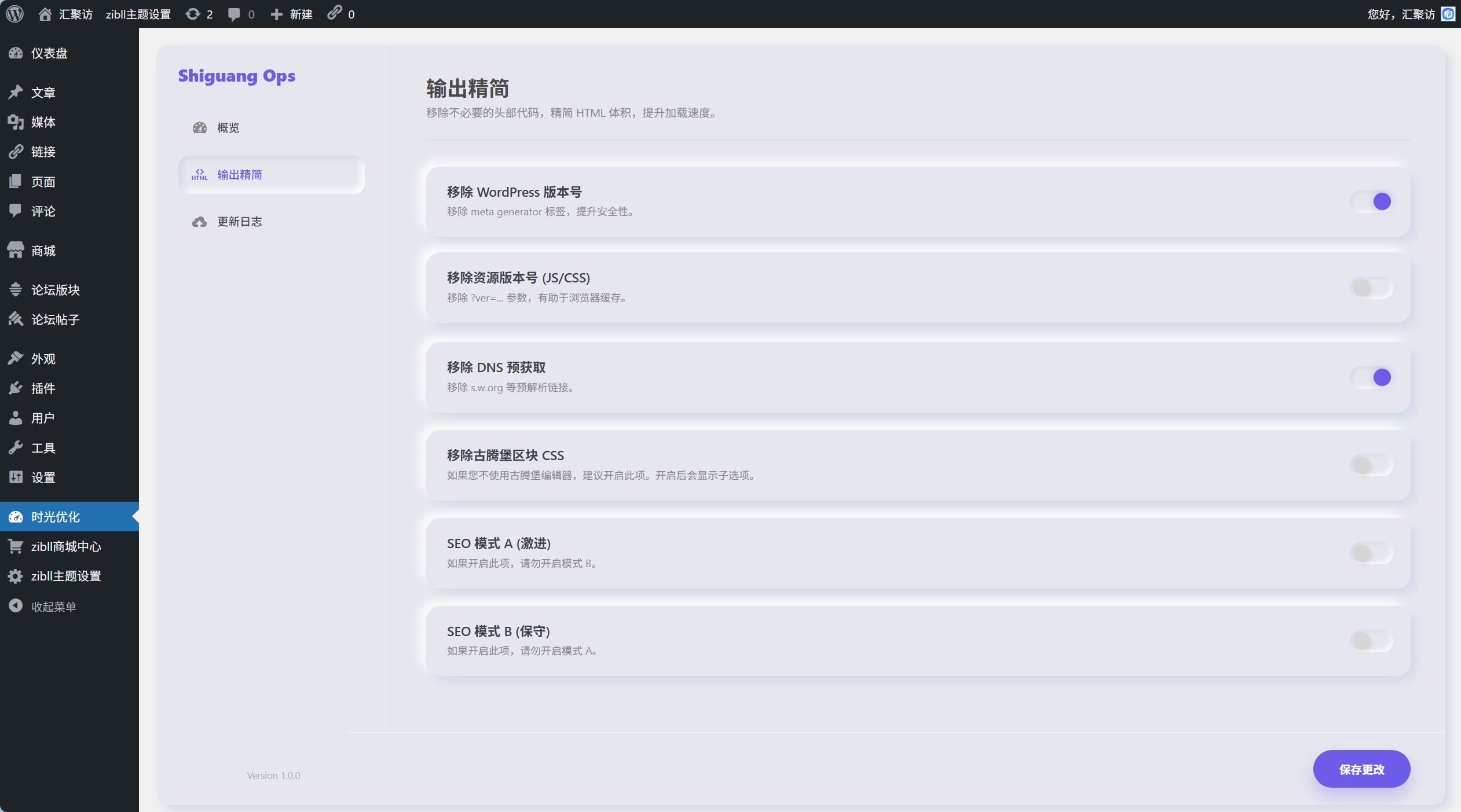1461x812 pixels.
Task: Click the WordPress logo in the admin bar
Action: pyautogui.click(x=14, y=14)
